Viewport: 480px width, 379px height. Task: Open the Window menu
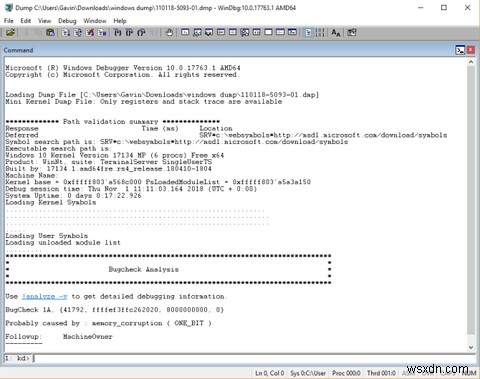pyautogui.click(x=95, y=21)
